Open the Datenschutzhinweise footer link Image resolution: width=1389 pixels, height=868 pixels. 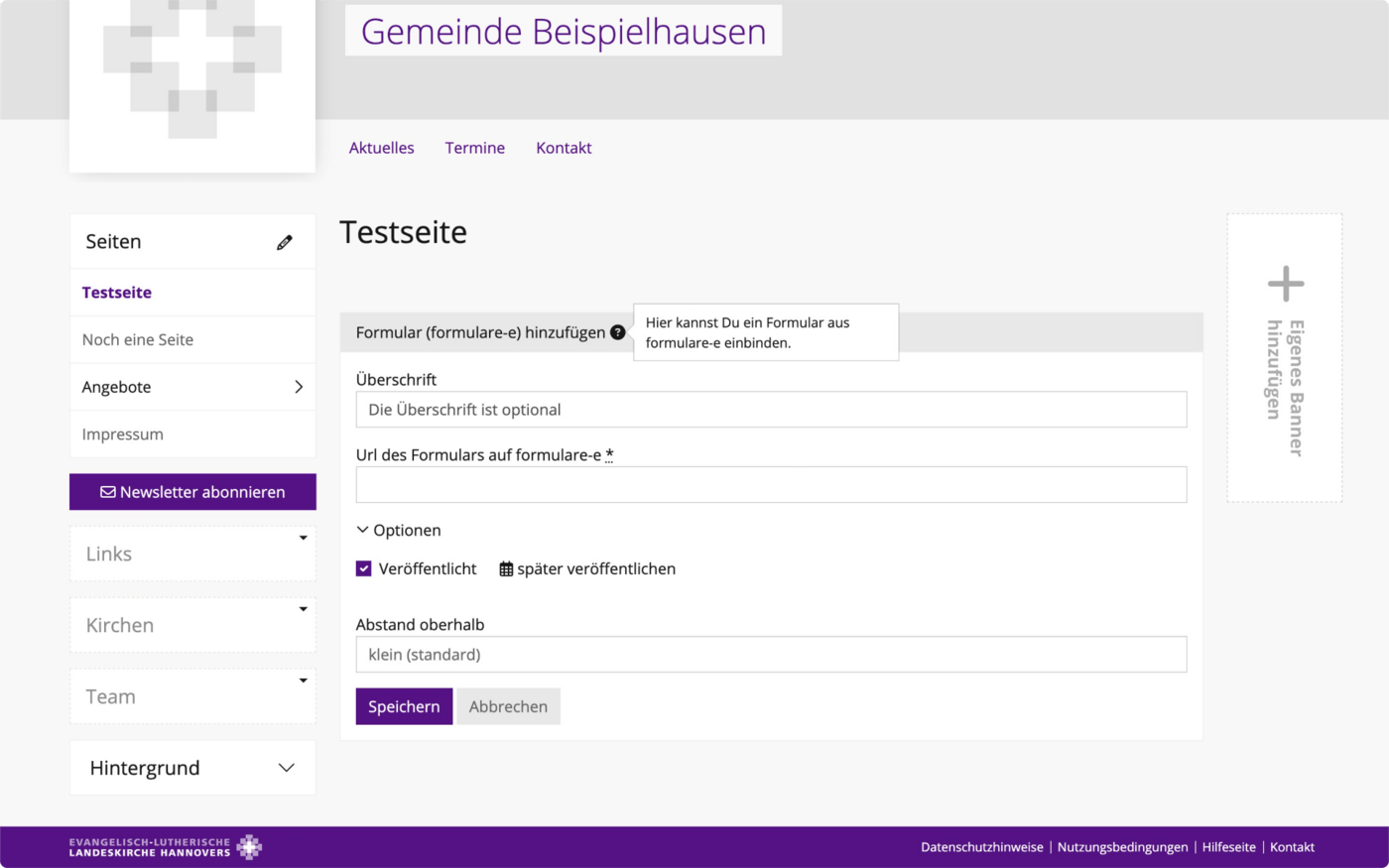(982, 847)
